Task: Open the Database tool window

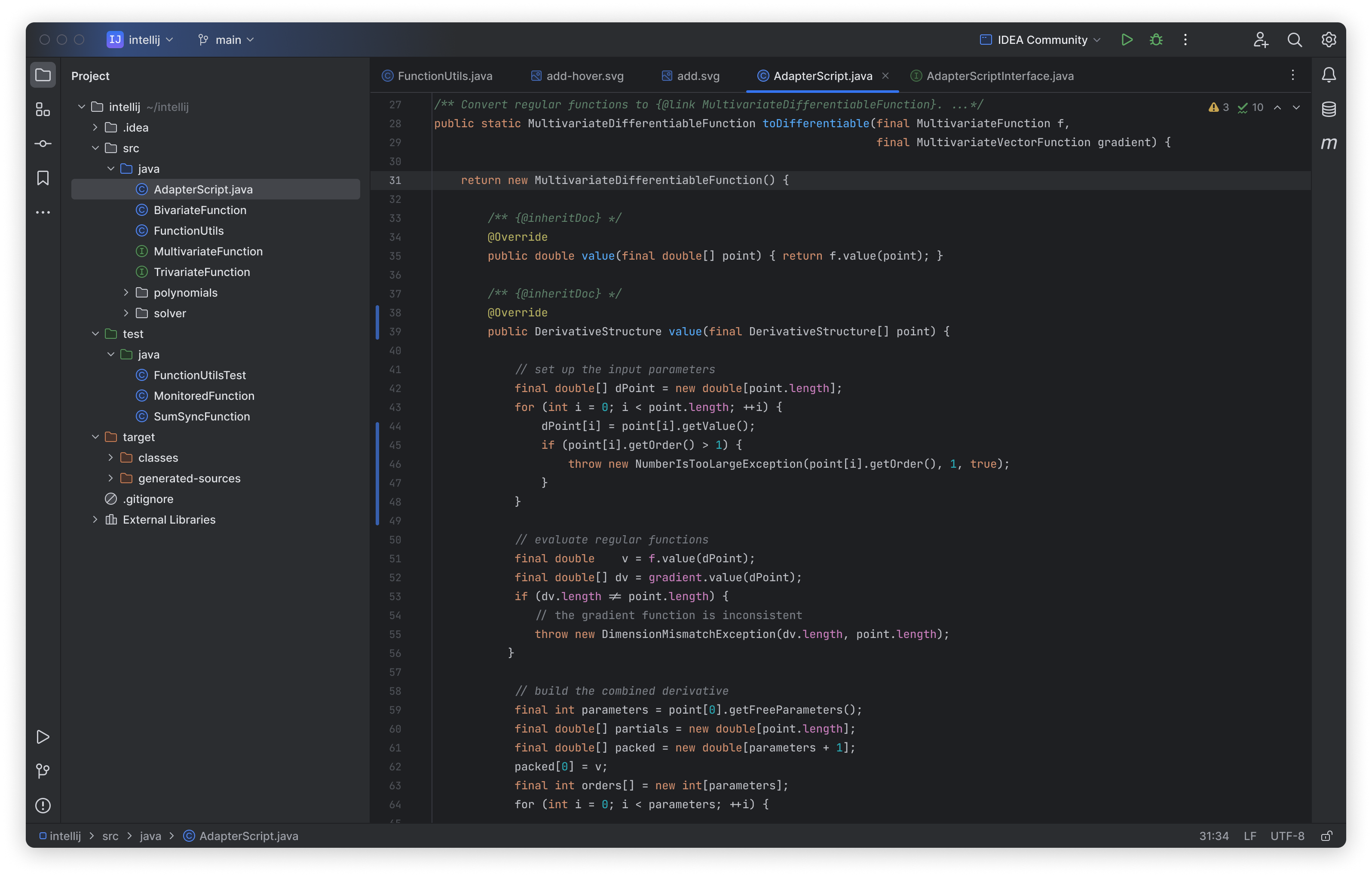Action: (x=1329, y=110)
